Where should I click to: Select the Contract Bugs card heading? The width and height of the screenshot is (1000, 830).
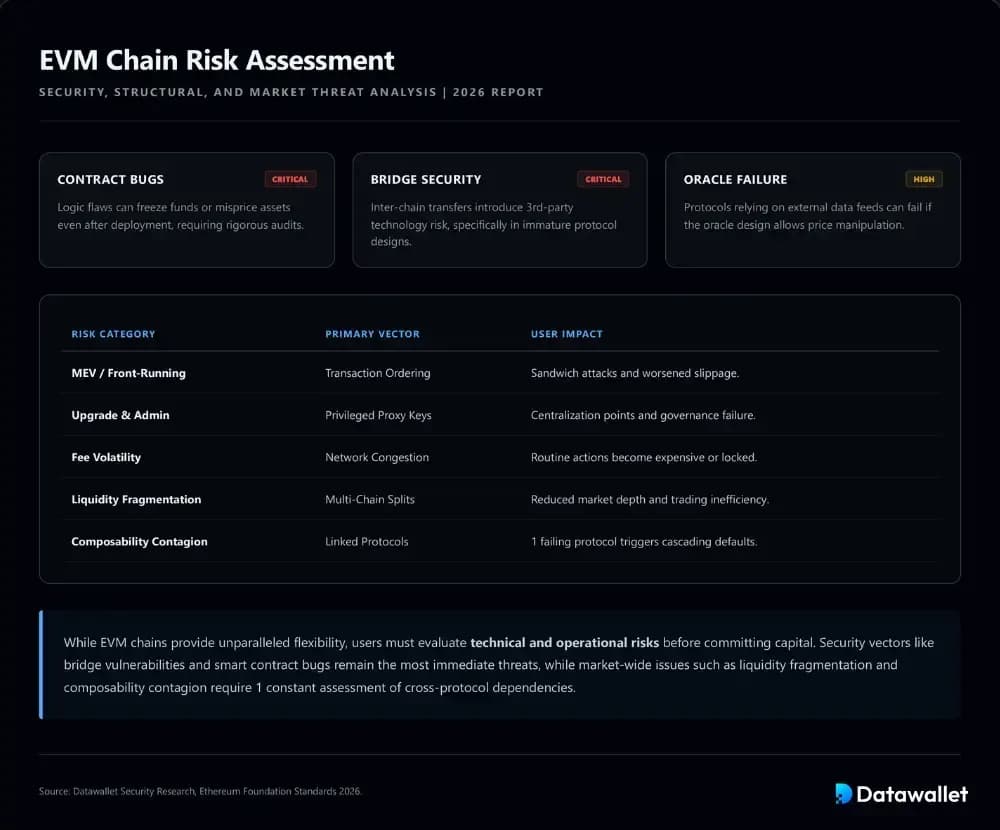[110, 180]
